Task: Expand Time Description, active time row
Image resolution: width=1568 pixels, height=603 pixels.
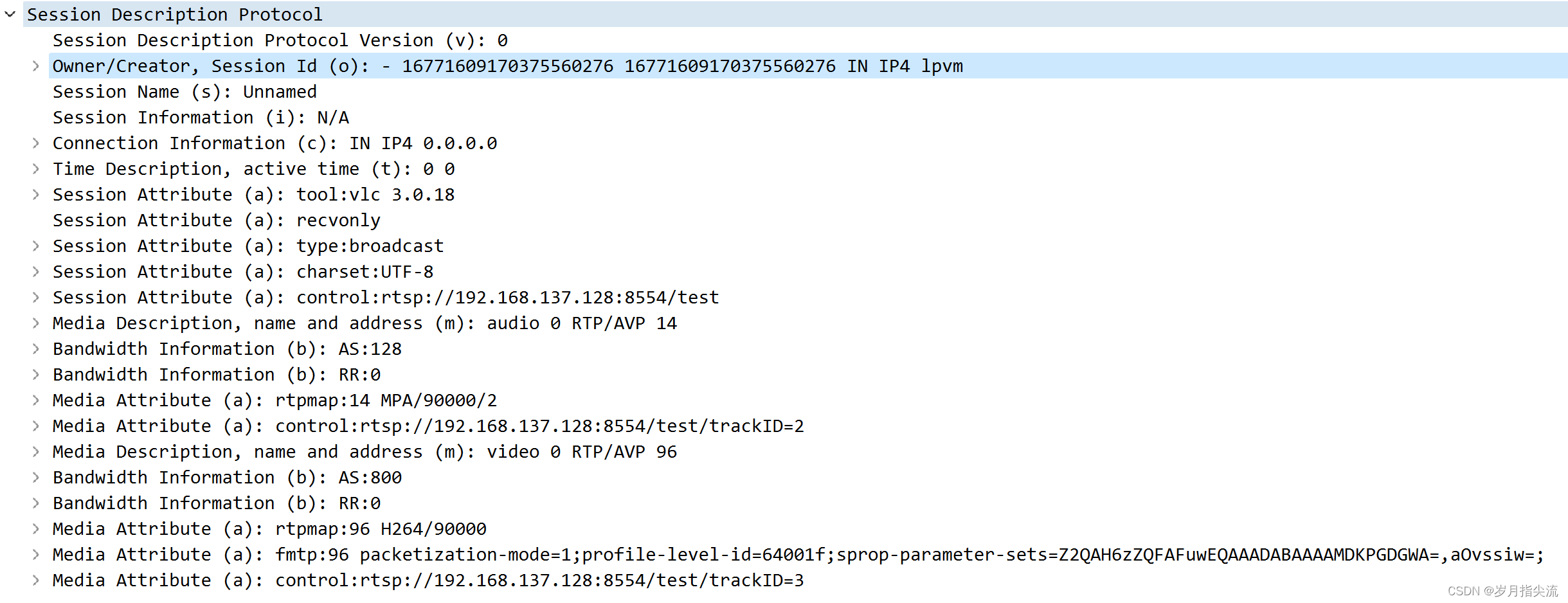Action: point(36,168)
